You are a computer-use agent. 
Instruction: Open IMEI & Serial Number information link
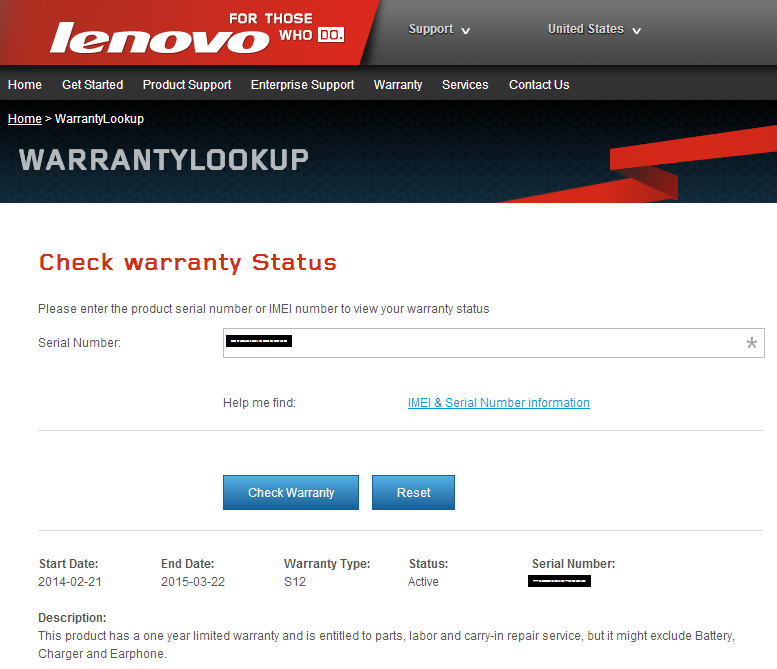[x=499, y=403]
